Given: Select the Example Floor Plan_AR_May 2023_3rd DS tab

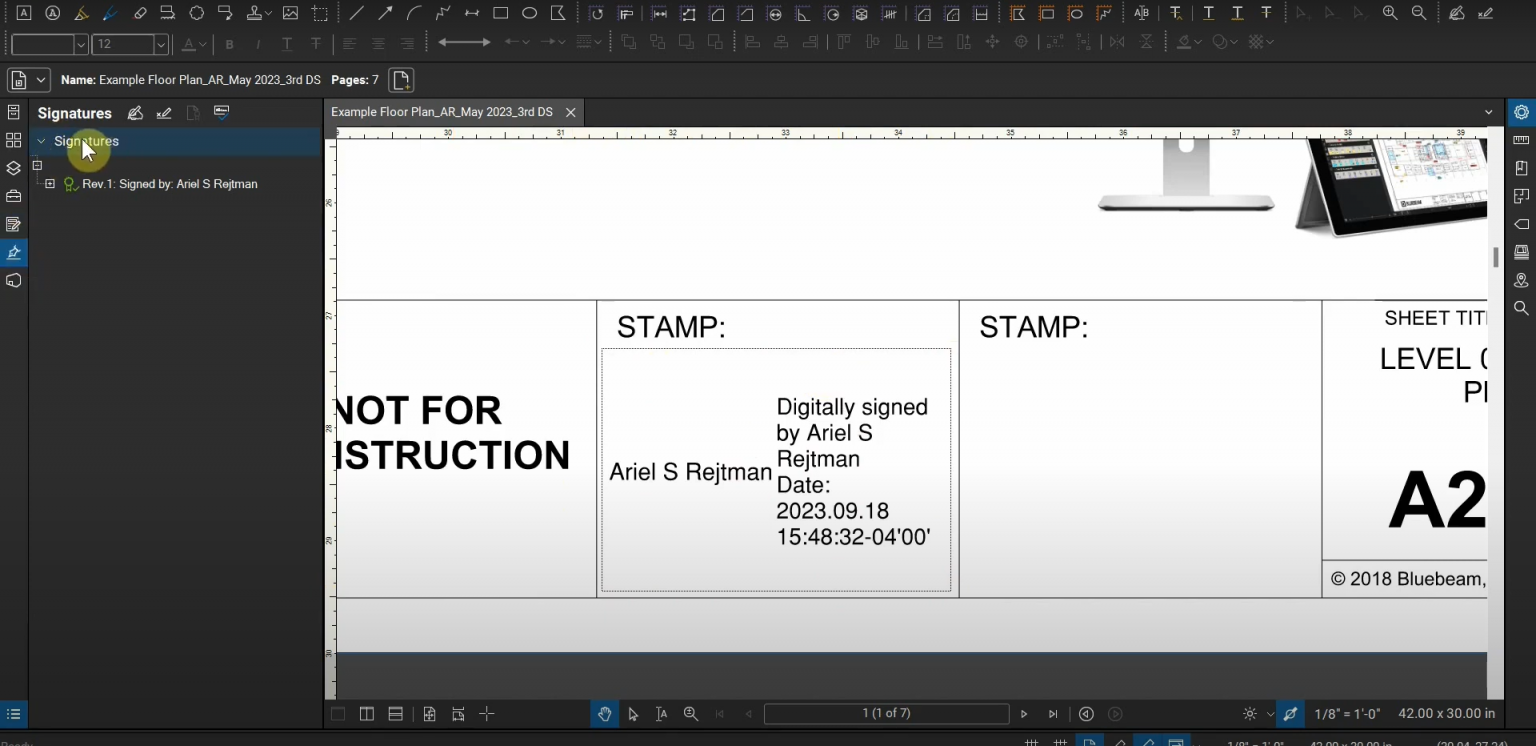Looking at the screenshot, I should coord(441,112).
